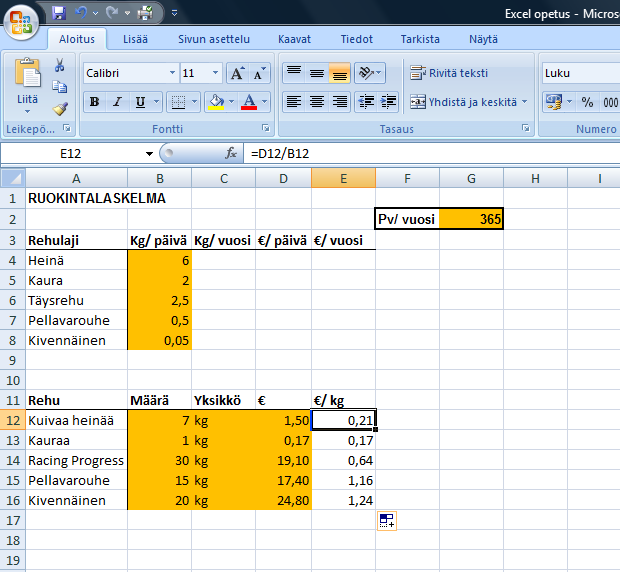Decrease font size with the small A
The width and height of the screenshot is (620, 572).
click(260, 73)
